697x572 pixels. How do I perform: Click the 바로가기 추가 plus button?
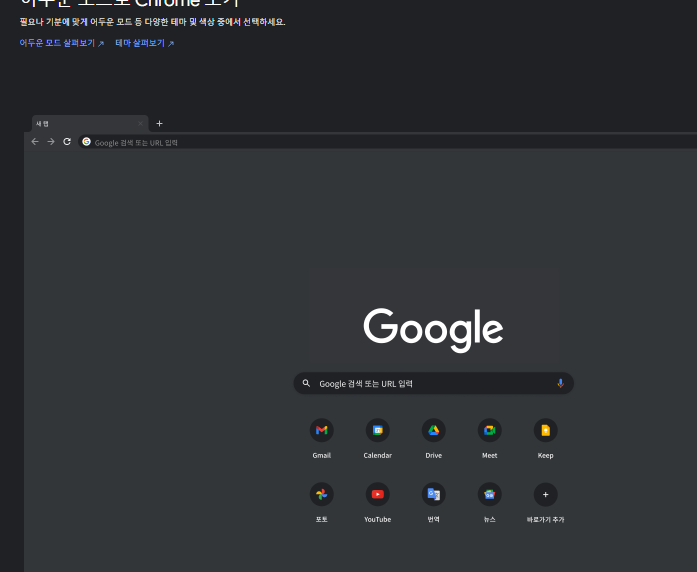tap(546, 494)
